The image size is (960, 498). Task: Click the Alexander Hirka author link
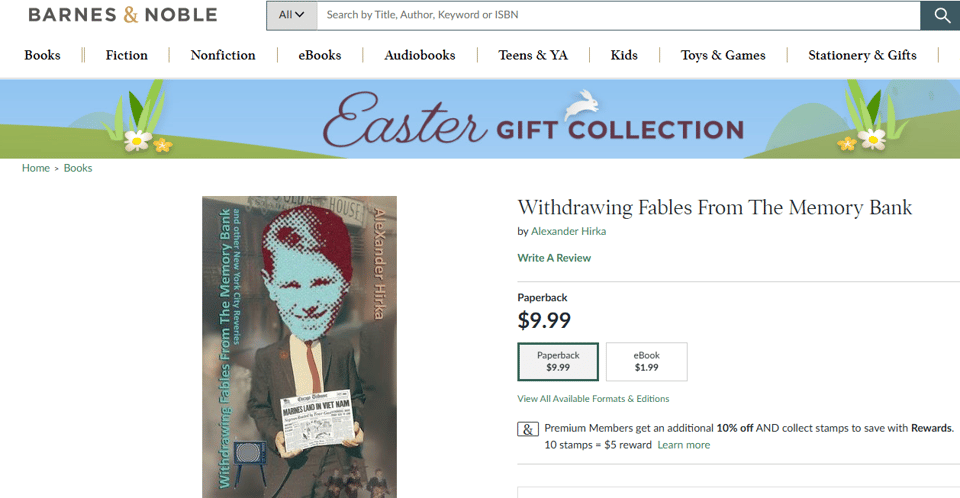click(x=568, y=231)
